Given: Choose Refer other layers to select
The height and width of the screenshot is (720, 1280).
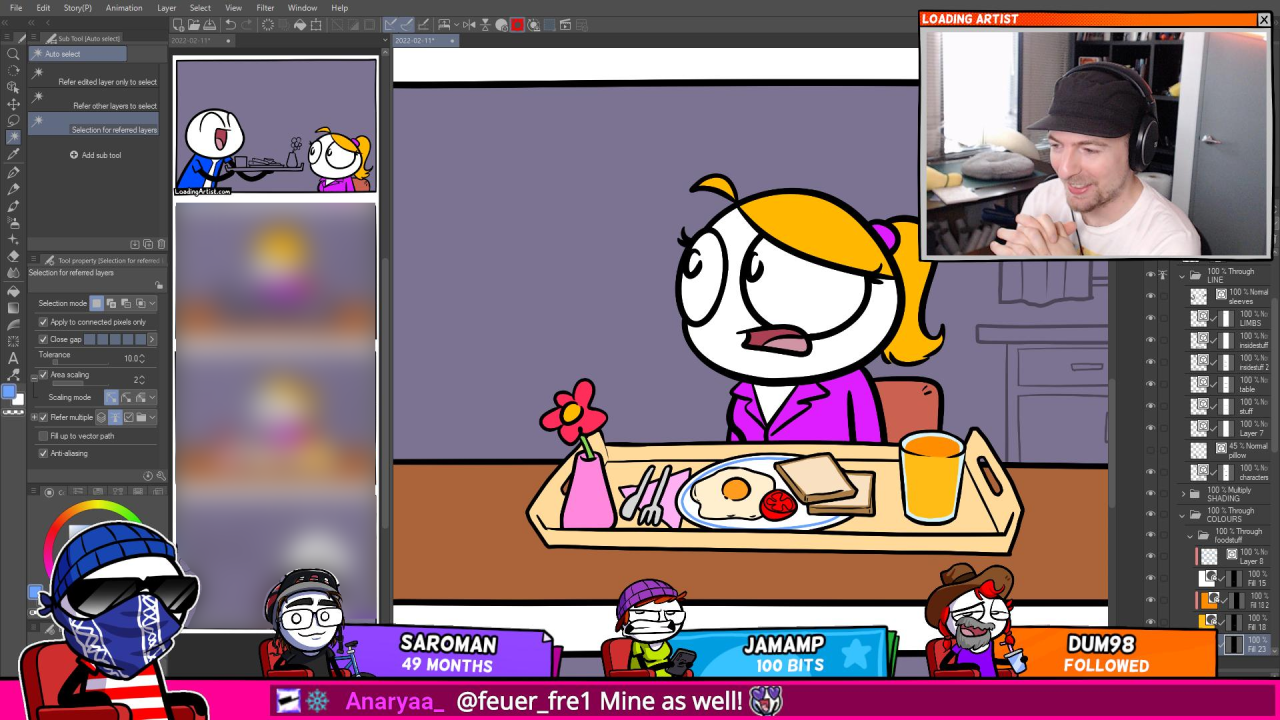Looking at the screenshot, I should 114,106.
